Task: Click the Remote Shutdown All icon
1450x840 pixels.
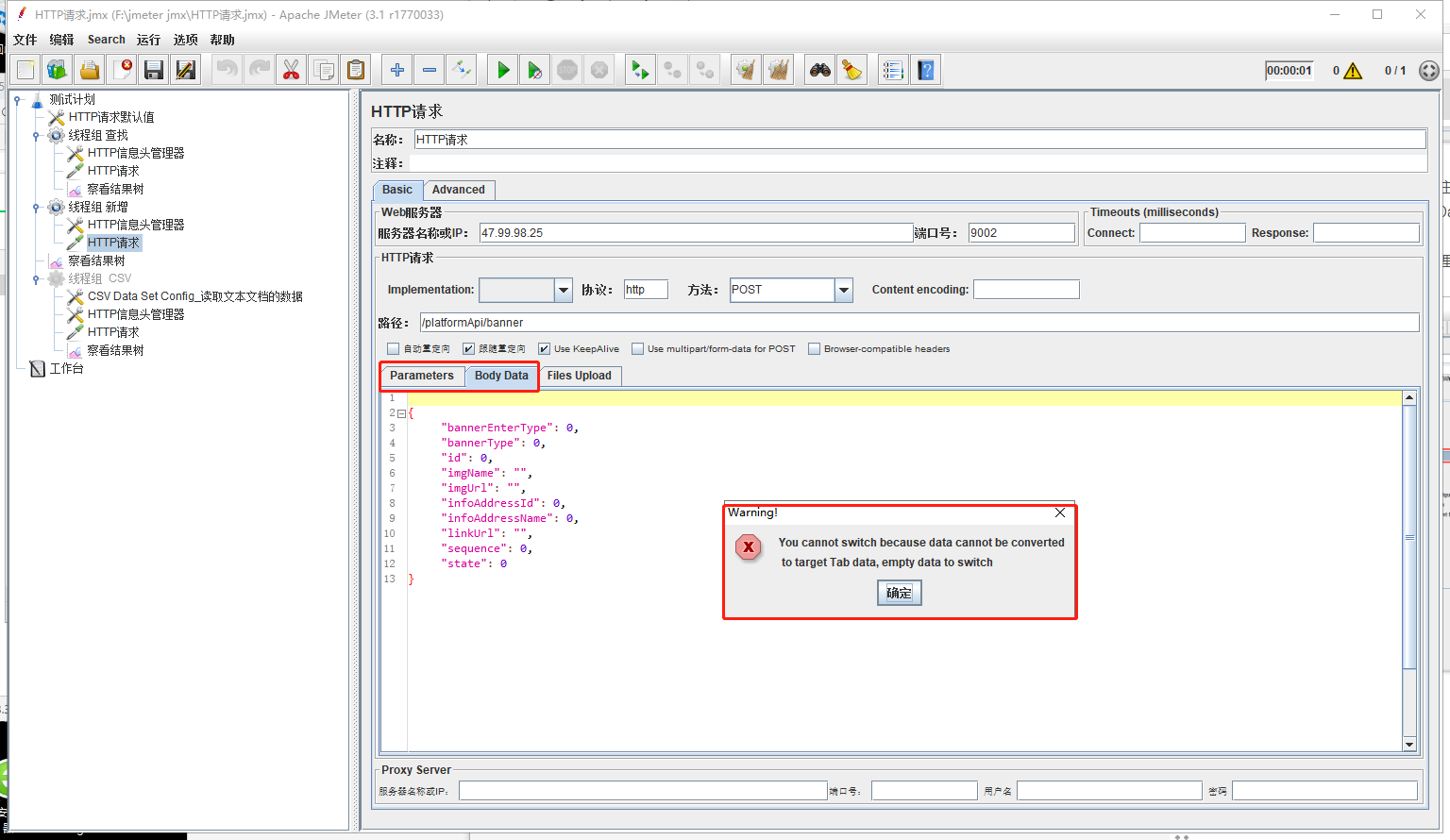Action: point(704,70)
